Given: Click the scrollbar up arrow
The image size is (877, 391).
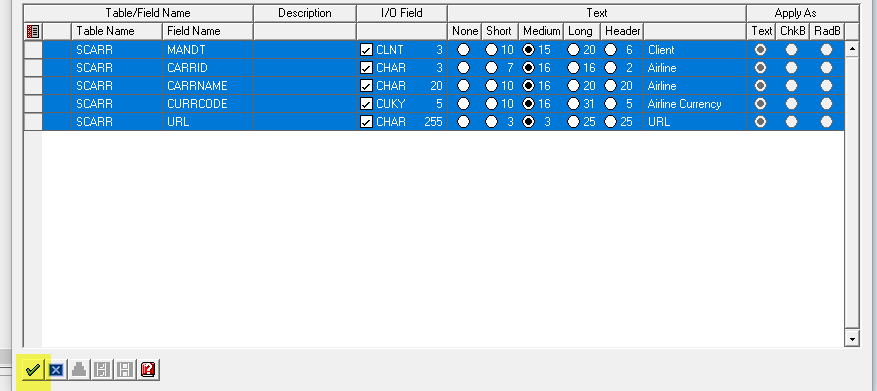Looking at the screenshot, I should pyautogui.click(x=852, y=49).
